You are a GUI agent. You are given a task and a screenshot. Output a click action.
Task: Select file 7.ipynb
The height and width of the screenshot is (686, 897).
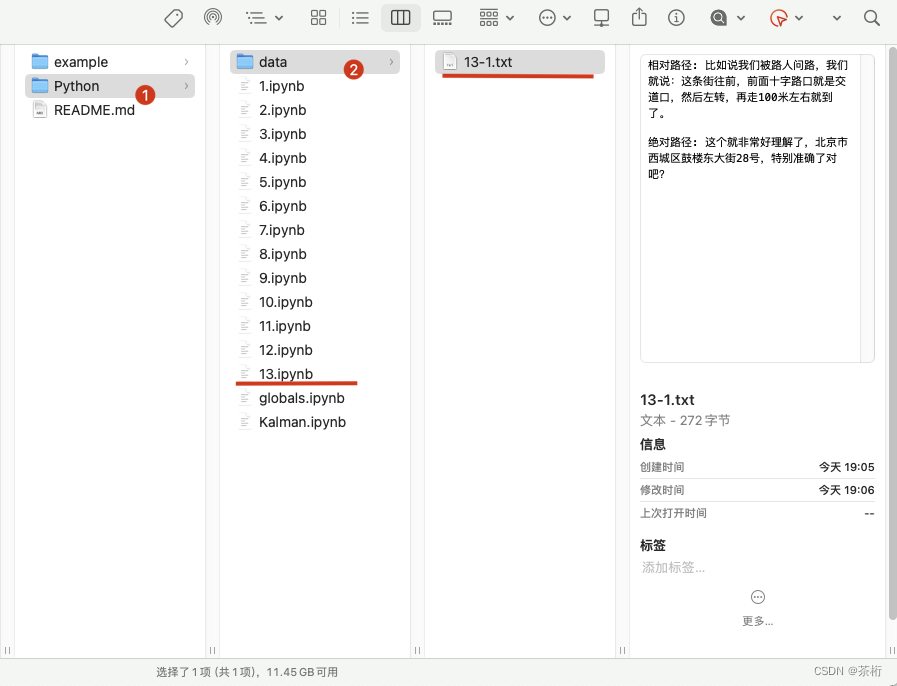[x=315, y=230]
